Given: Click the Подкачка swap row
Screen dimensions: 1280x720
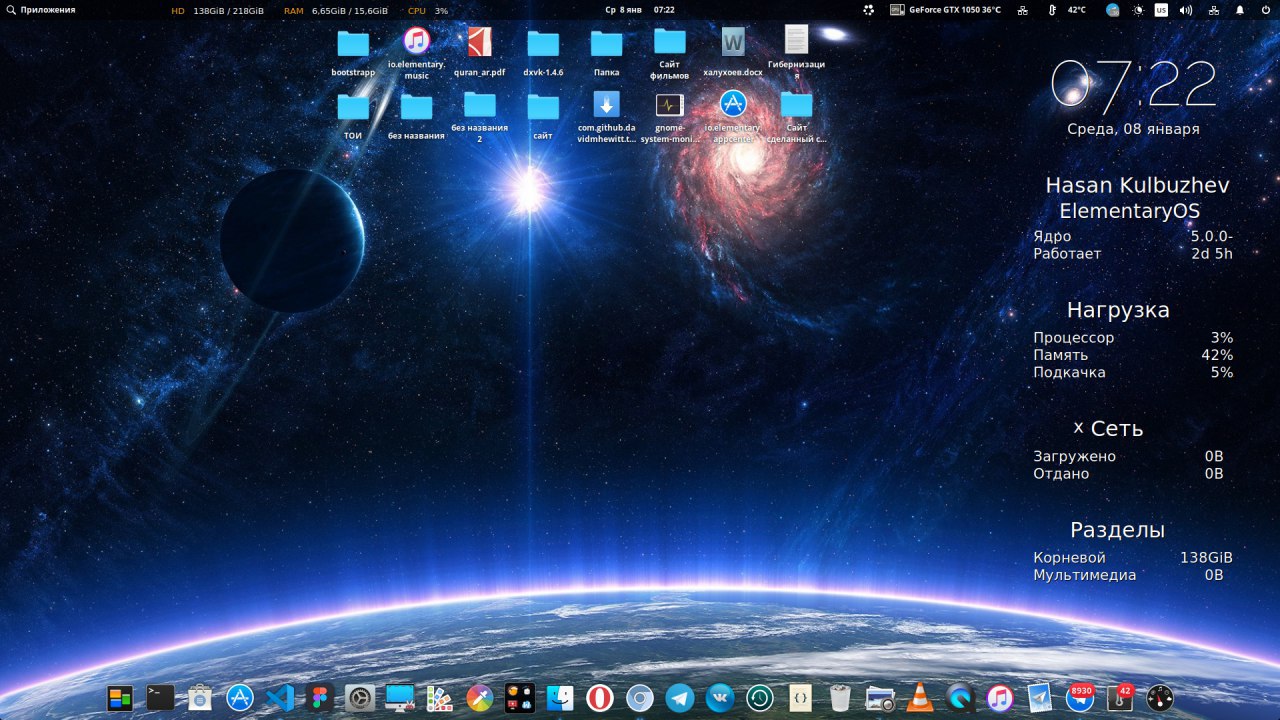Looking at the screenshot, I should point(1133,372).
